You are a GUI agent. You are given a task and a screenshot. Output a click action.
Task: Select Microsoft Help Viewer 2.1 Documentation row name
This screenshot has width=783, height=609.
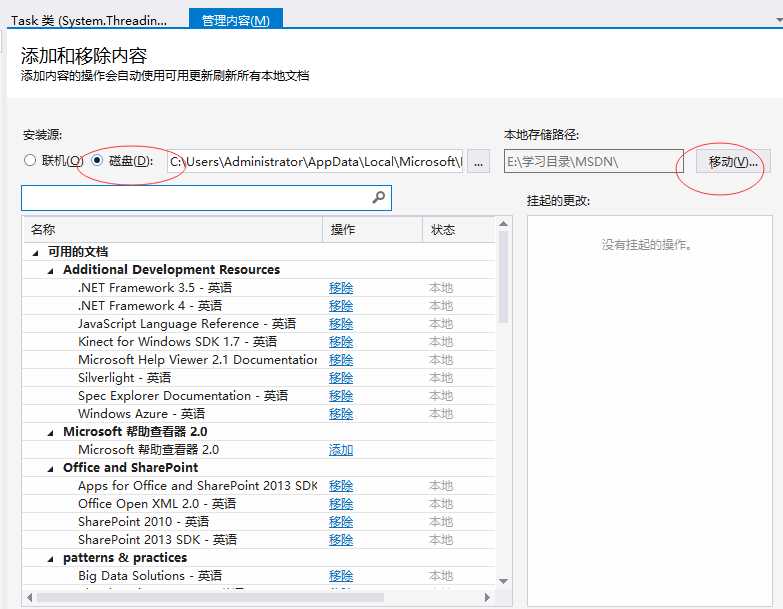[198, 360]
